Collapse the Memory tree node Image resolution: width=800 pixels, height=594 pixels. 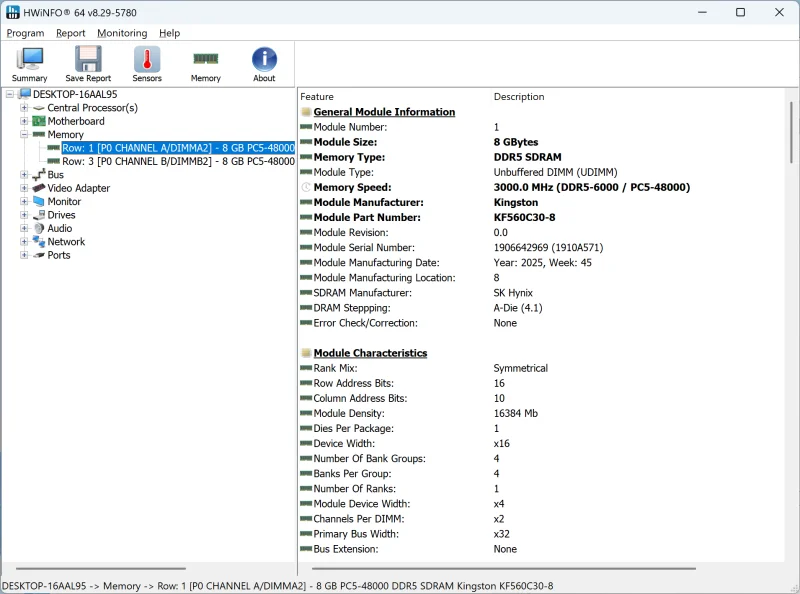[x=24, y=135]
